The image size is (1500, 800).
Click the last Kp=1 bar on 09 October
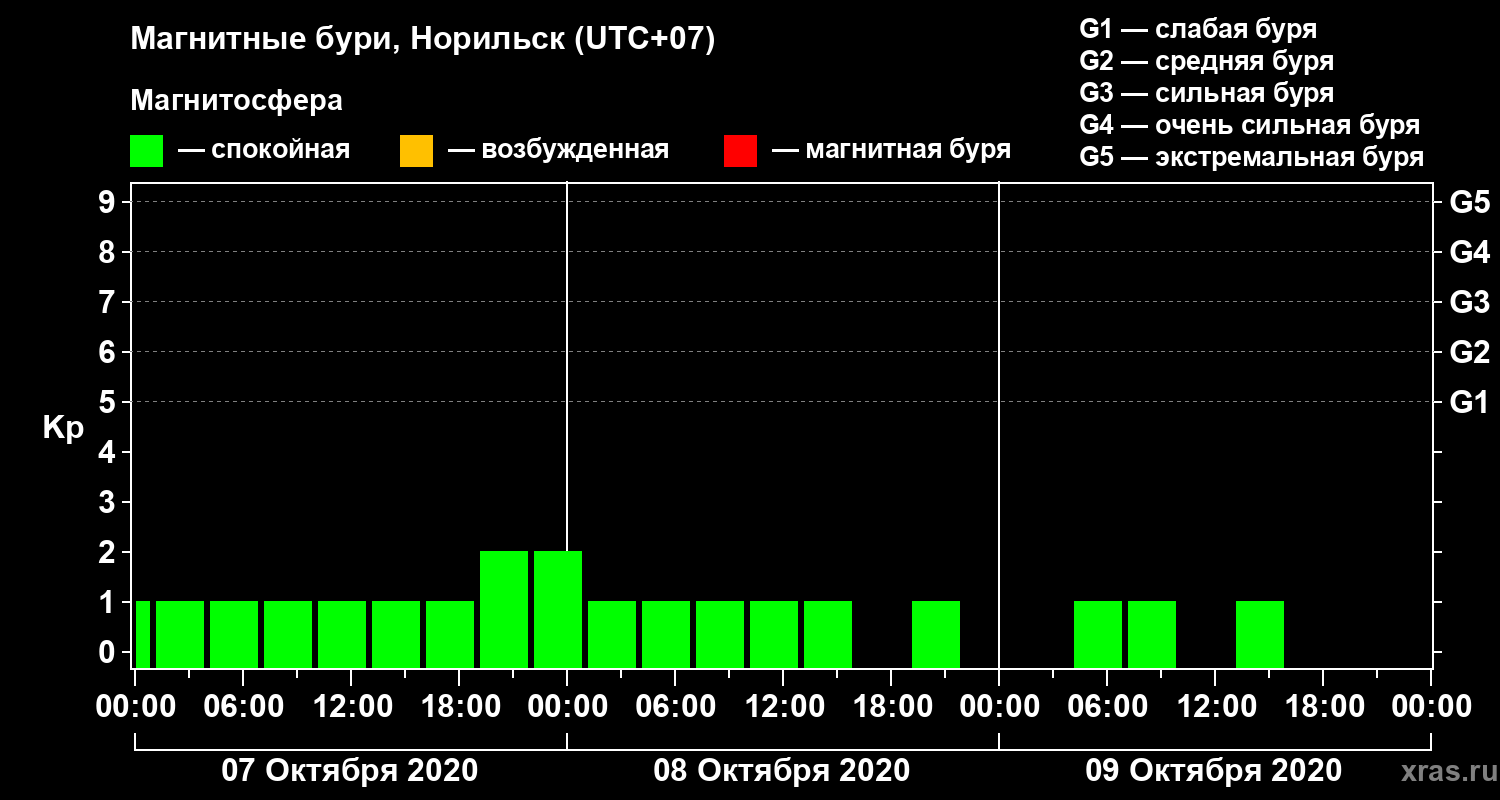pos(1260,634)
